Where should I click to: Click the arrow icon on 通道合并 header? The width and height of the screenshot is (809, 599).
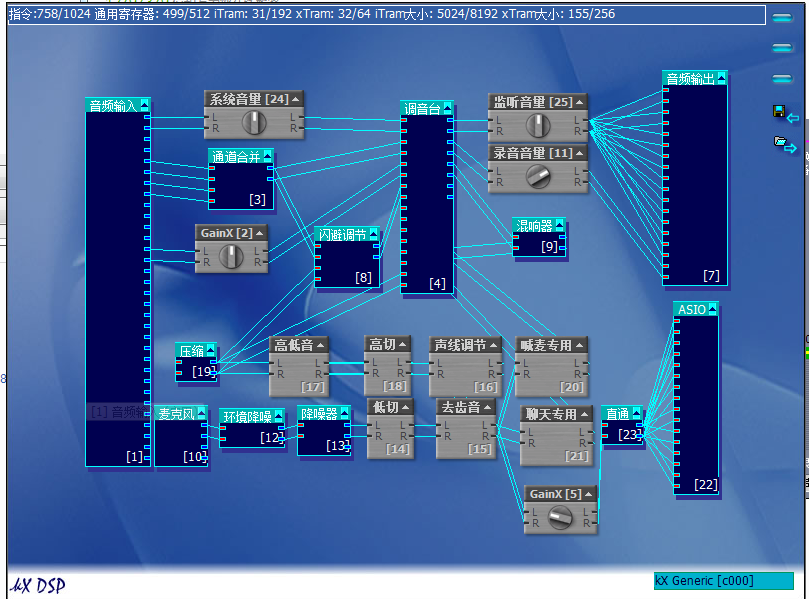pos(268,156)
